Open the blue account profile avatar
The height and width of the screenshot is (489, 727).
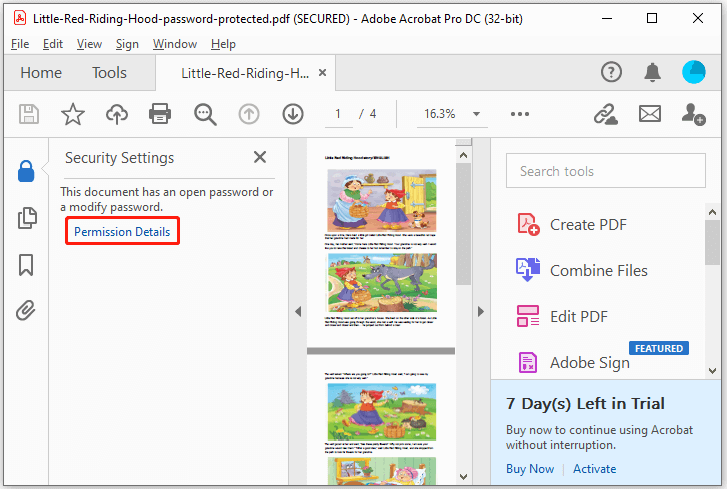pos(694,72)
